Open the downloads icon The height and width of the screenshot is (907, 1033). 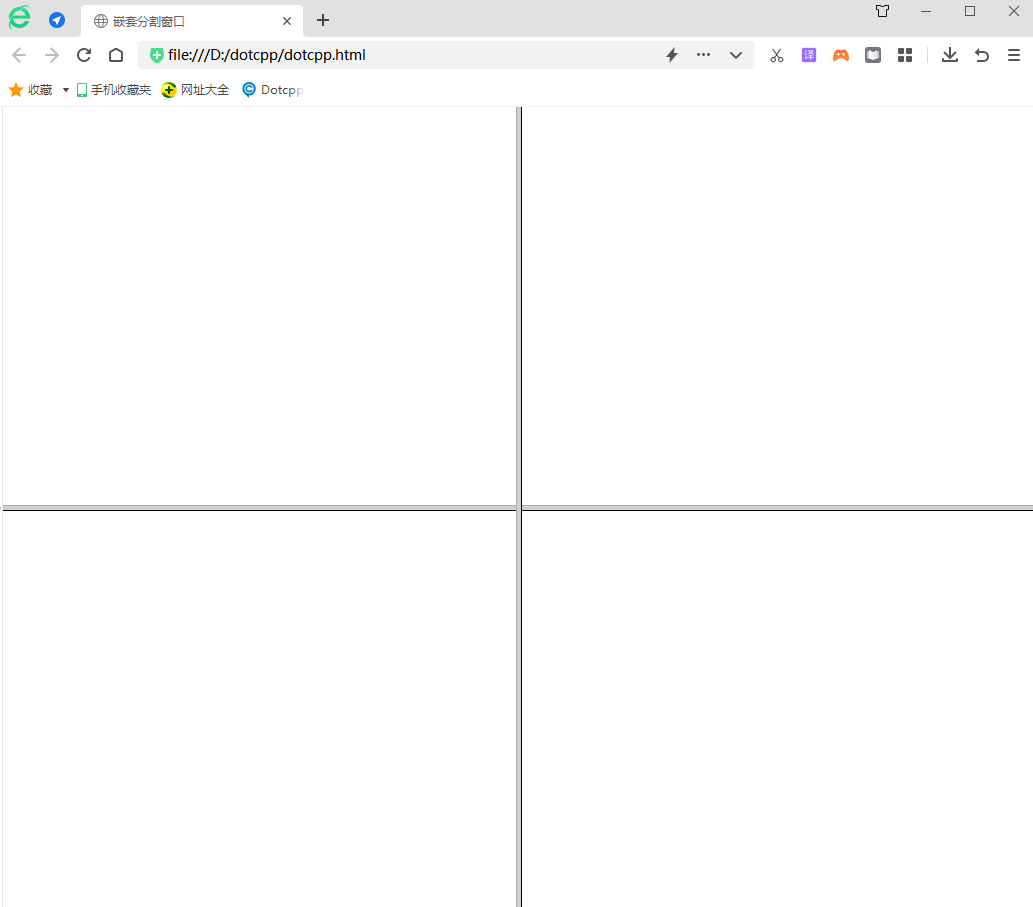(950, 55)
